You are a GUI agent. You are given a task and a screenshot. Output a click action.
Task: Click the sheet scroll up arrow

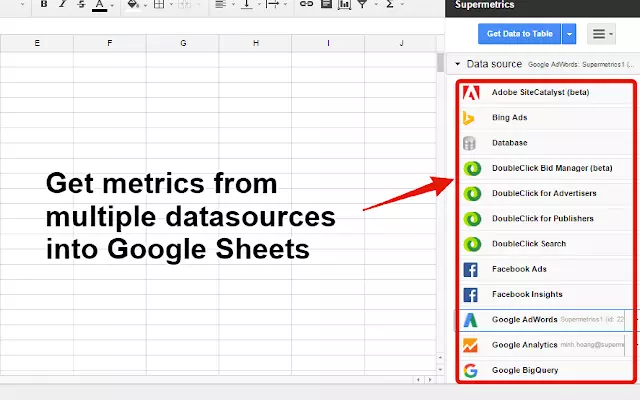(440, 358)
